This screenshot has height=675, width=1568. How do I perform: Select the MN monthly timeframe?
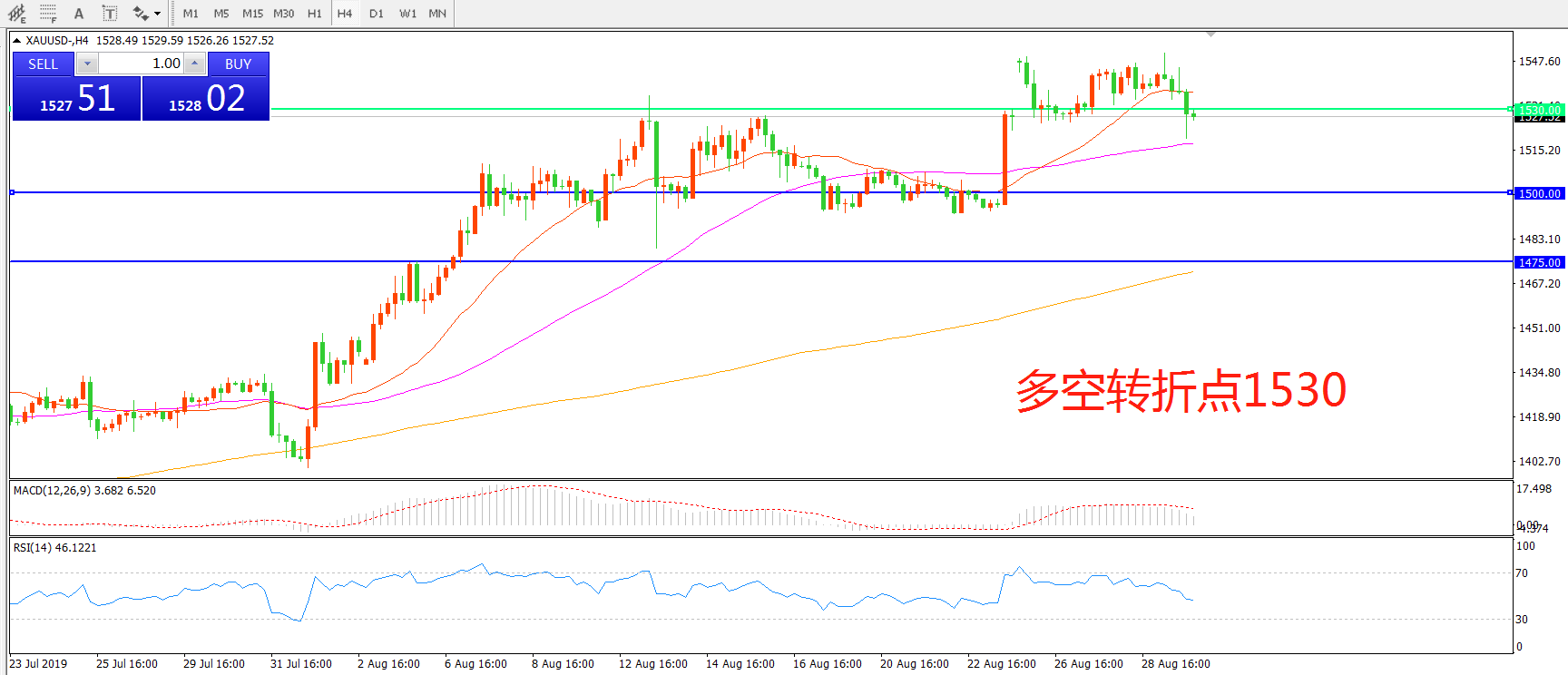click(437, 14)
